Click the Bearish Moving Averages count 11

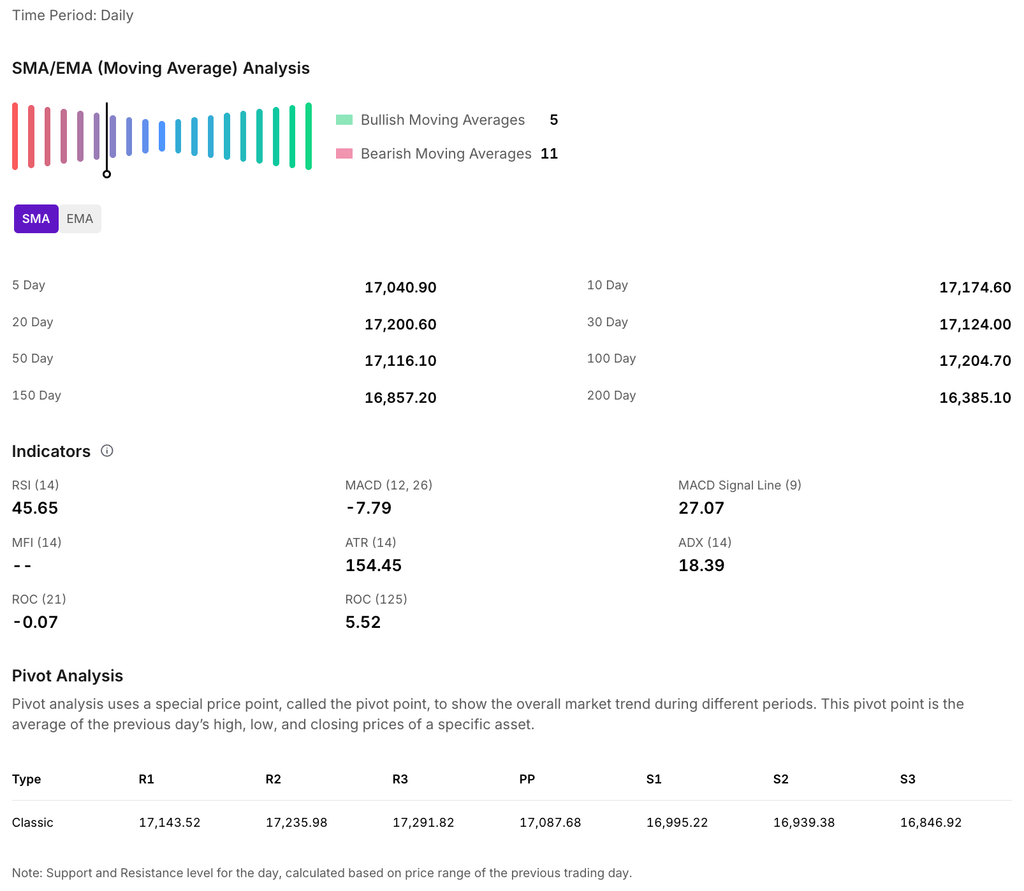pyautogui.click(x=548, y=154)
